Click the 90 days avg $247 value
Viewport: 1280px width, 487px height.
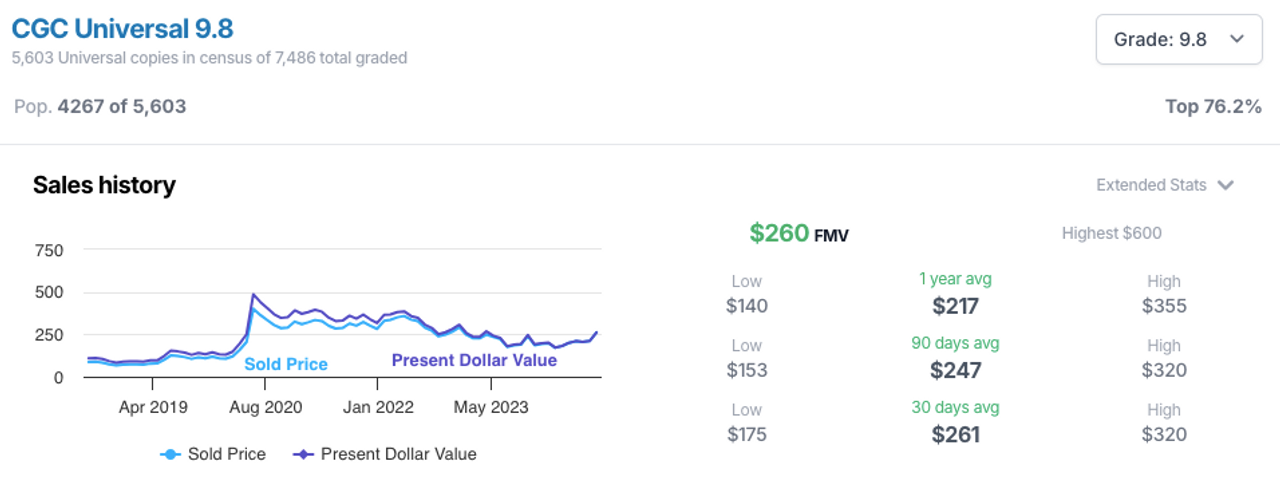955,370
